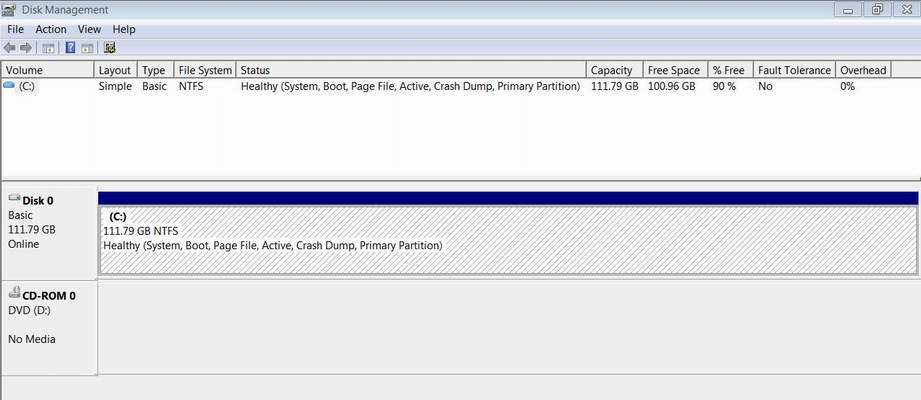Click the NTFS file system cell
921x400 pixels.
pos(191,86)
